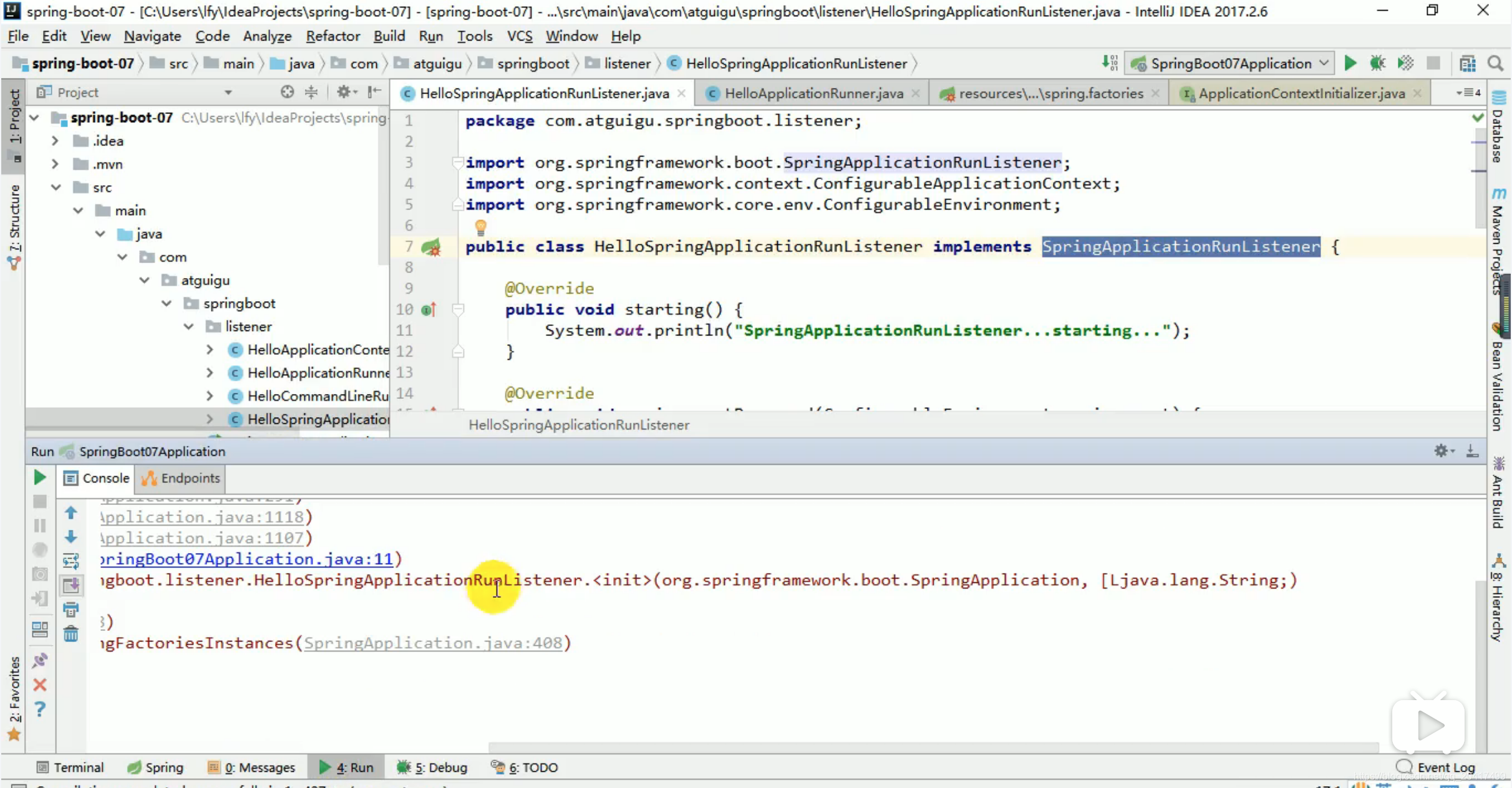Click the Search Everywhere magnifier icon

(x=1496, y=63)
